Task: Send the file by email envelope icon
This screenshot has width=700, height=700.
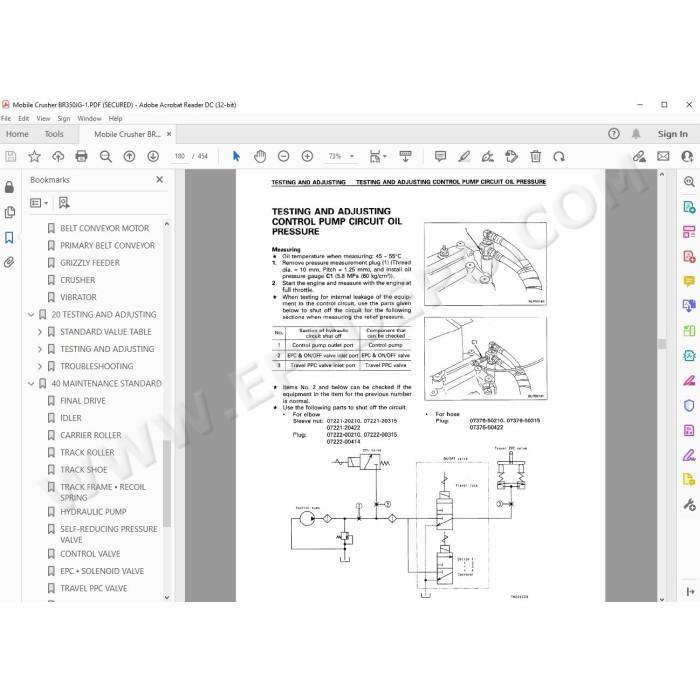Action: [x=663, y=156]
